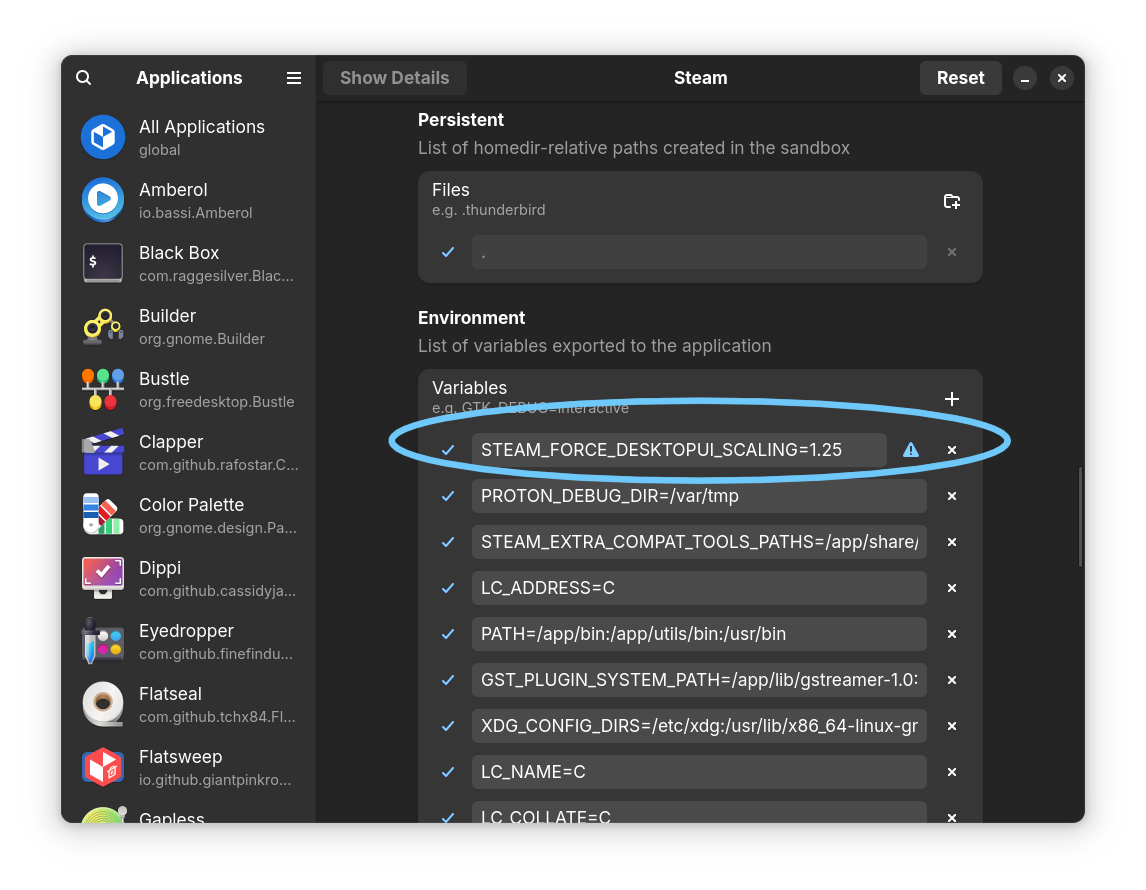Select 'org.gnome.Builder' subtitle
The width and height of the screenshot is (1146, 890).
point(202,339)
